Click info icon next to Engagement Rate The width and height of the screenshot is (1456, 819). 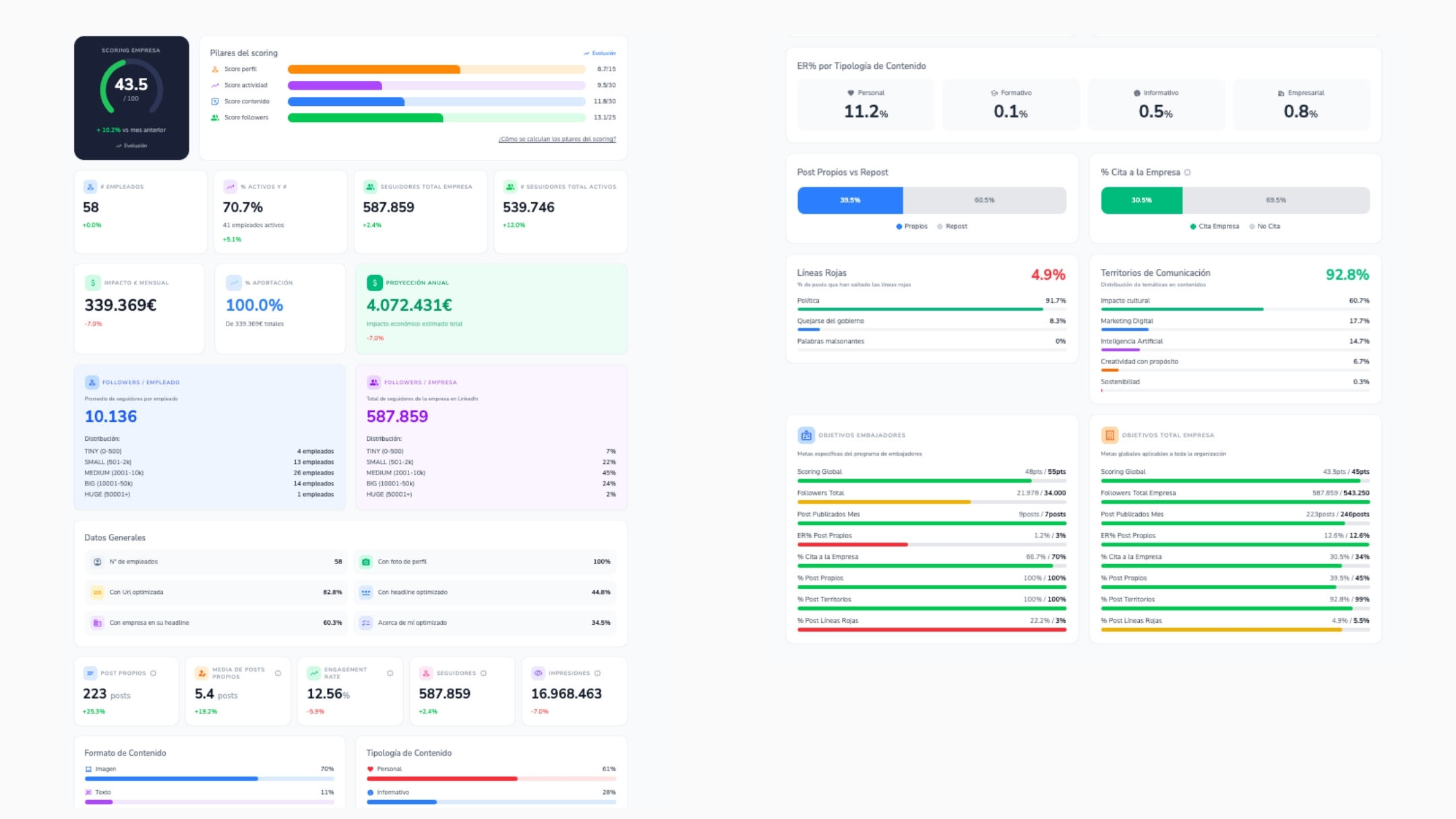click(390, 673)
